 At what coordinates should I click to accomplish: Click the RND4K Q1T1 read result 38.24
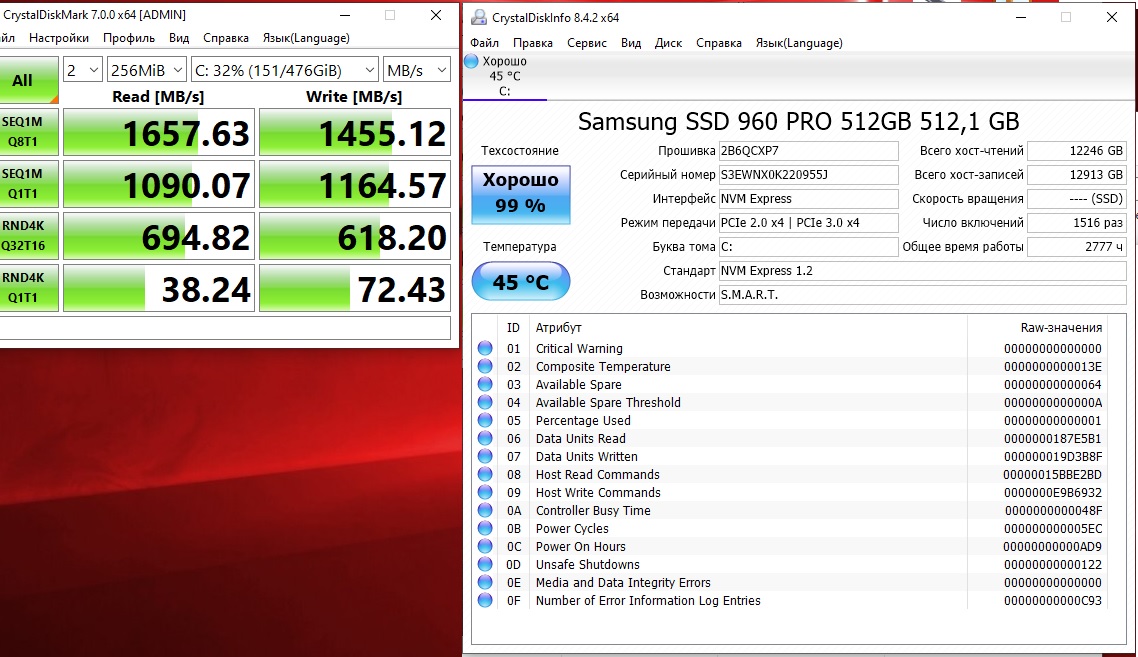[x=159, y=288]
